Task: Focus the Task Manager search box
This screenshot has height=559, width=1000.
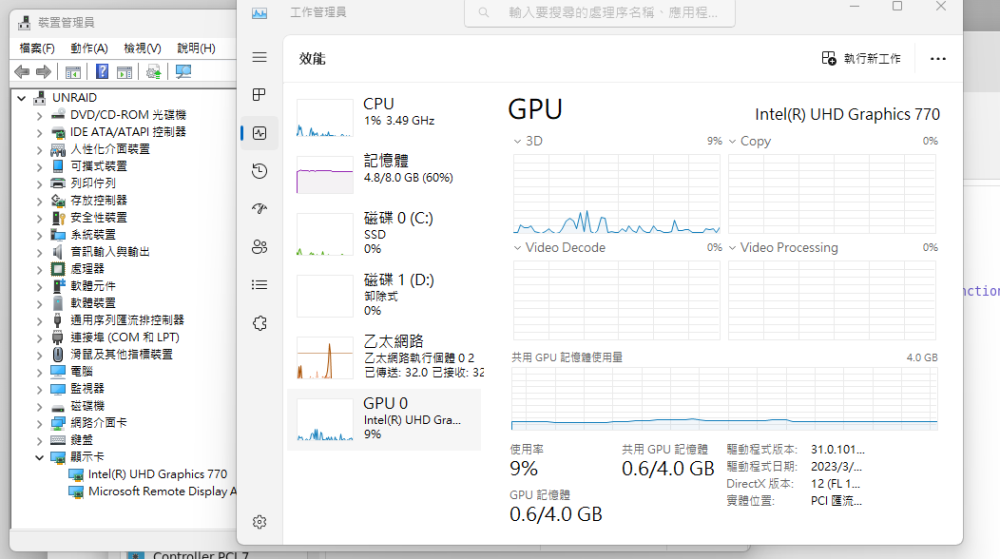Action: pyautogui.click(x=599, y=13)
